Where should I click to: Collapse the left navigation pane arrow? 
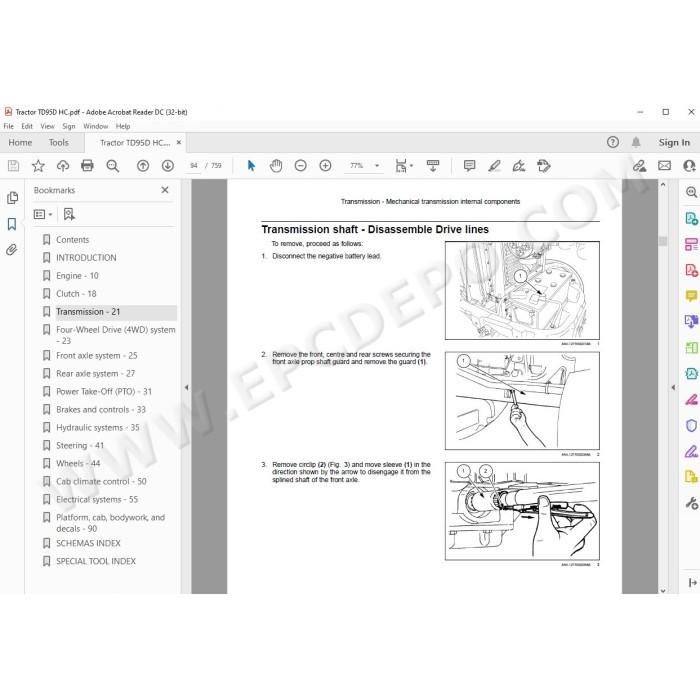187,388
